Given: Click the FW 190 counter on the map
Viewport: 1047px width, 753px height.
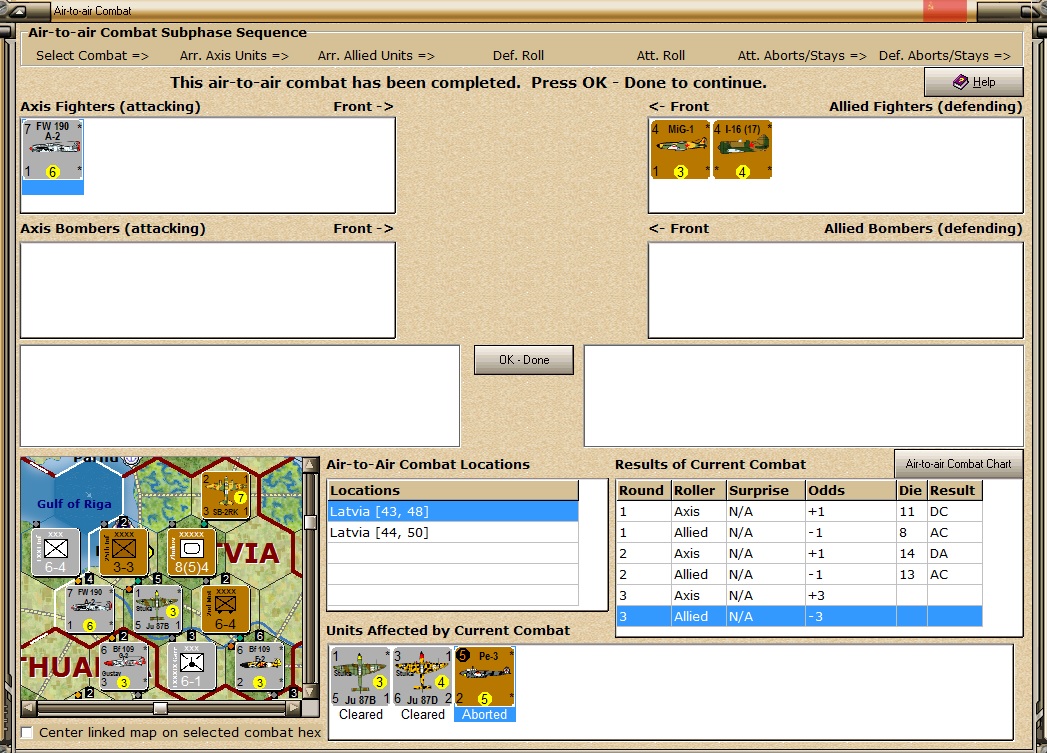Looking at the screenshot, I should [x=89, y=609].
